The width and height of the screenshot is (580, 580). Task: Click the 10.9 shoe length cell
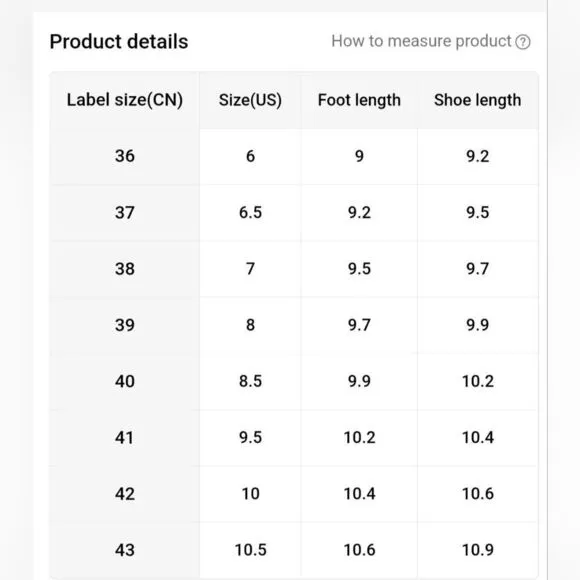click(478, 550)
